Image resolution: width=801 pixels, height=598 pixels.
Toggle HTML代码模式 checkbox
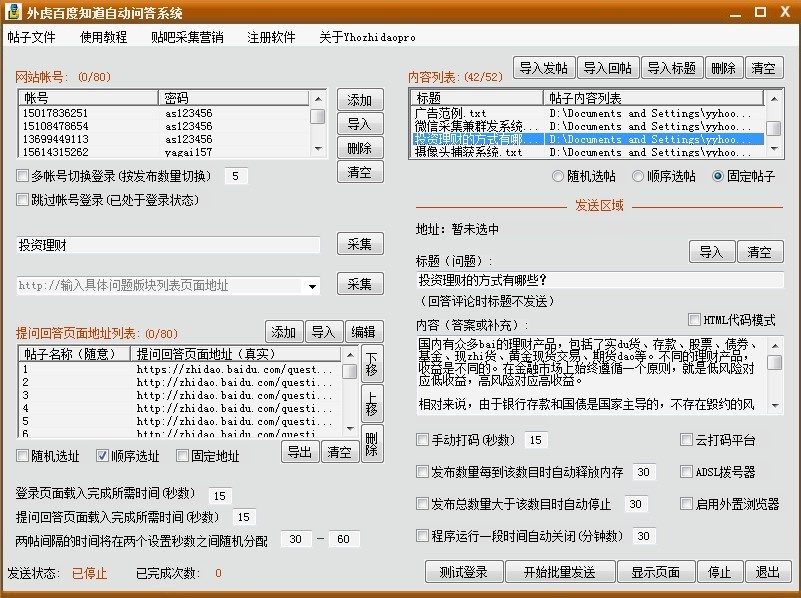pyautogui.click(x=694, y=320)
